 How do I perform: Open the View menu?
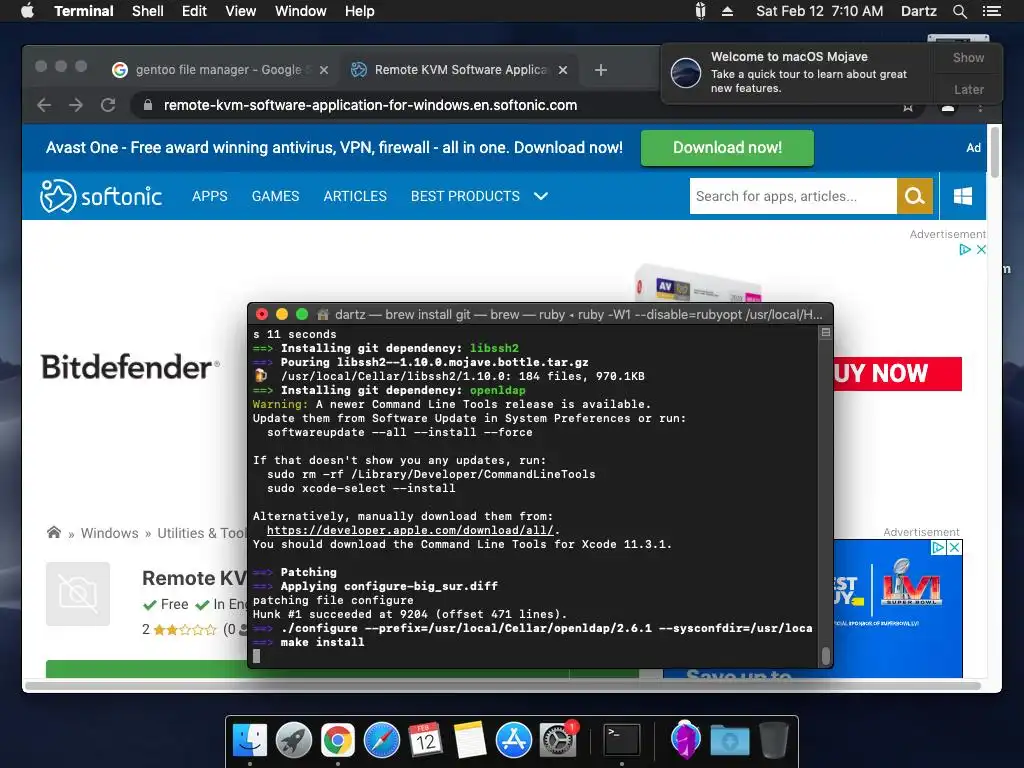[x=240, y=11]
